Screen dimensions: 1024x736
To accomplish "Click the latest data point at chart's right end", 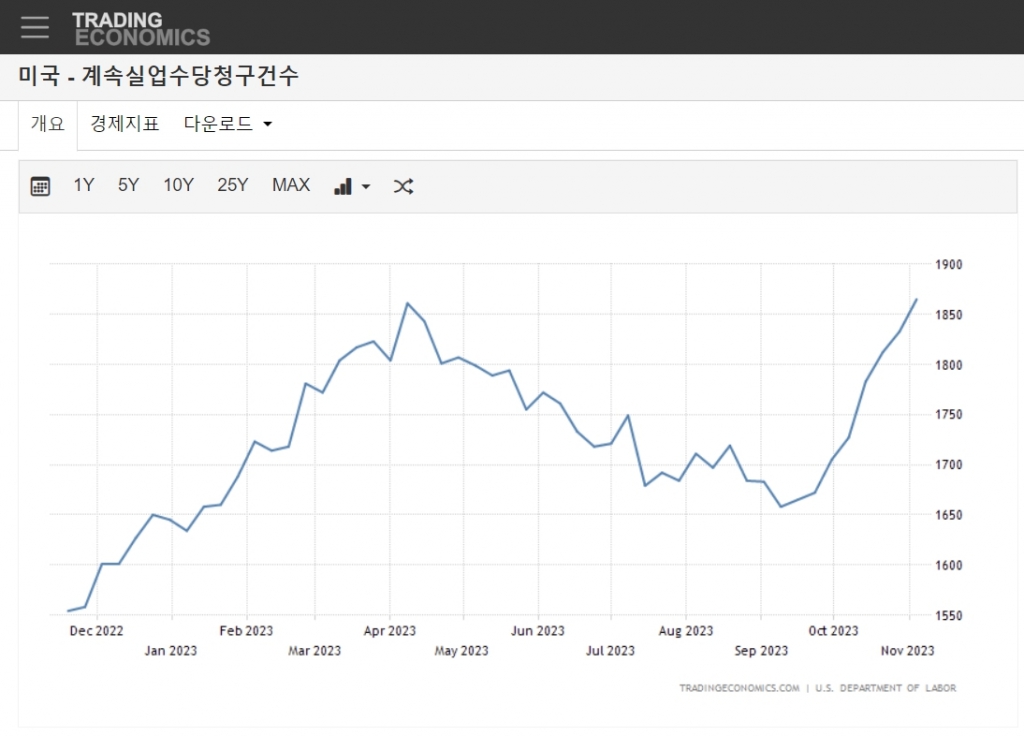I will [x=916, y=299].
